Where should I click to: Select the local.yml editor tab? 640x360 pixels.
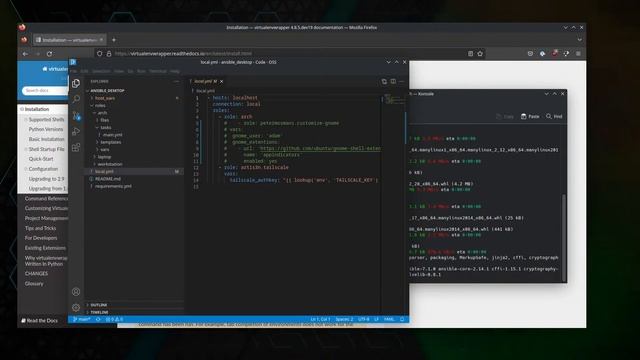point(206,81)
